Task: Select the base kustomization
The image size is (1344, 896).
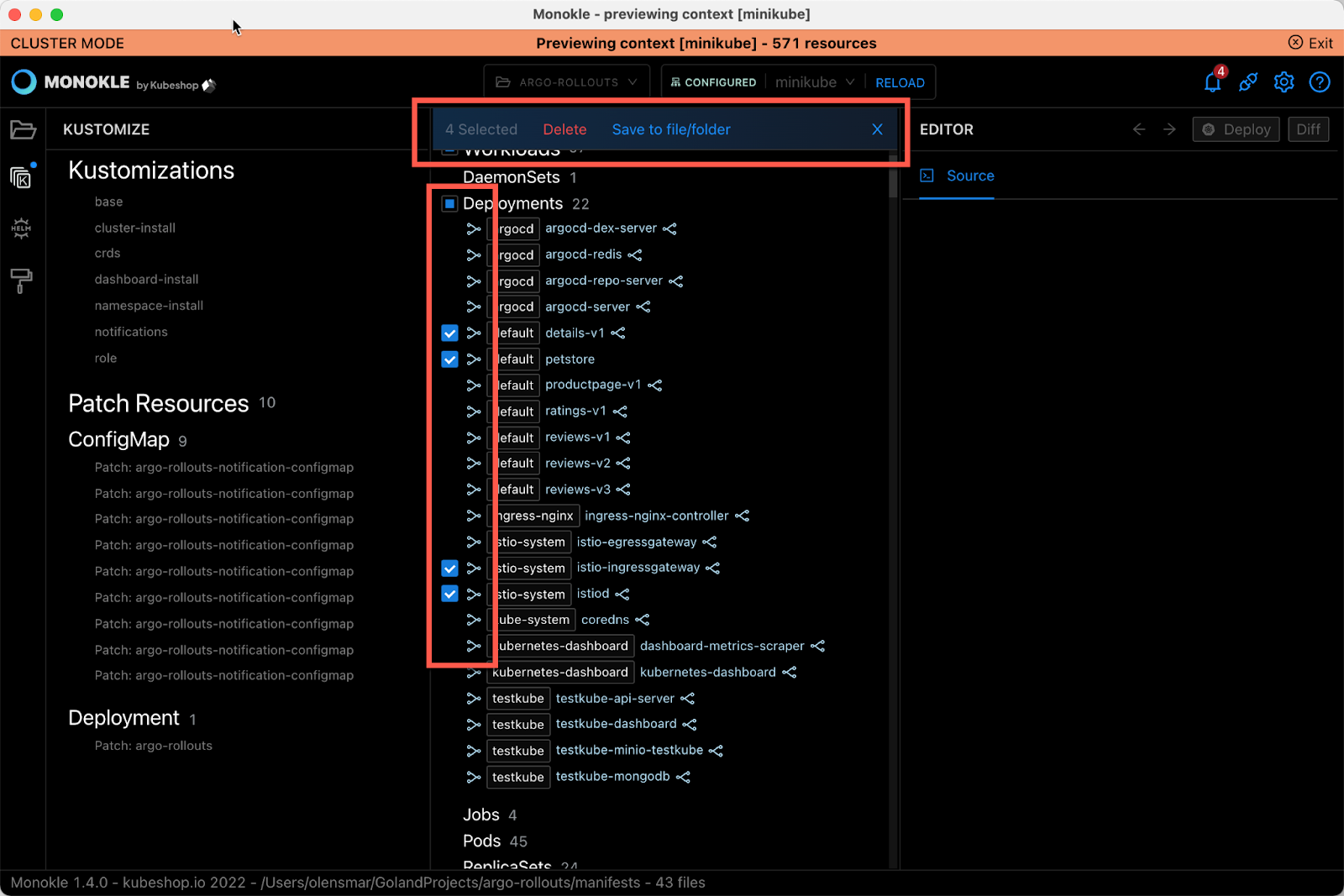Action: coord(108,202)
